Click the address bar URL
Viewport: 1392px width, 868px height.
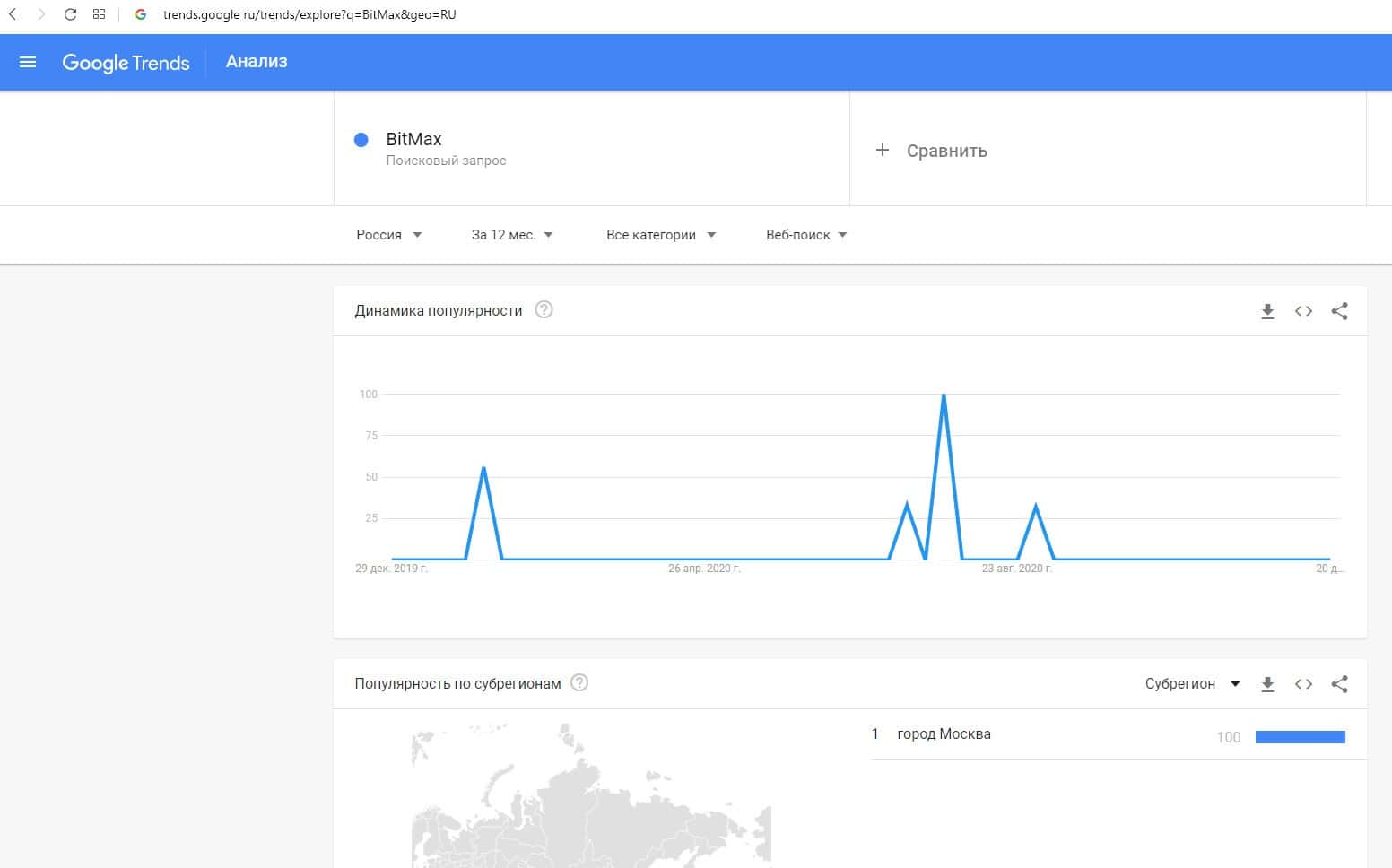[309, 14]
